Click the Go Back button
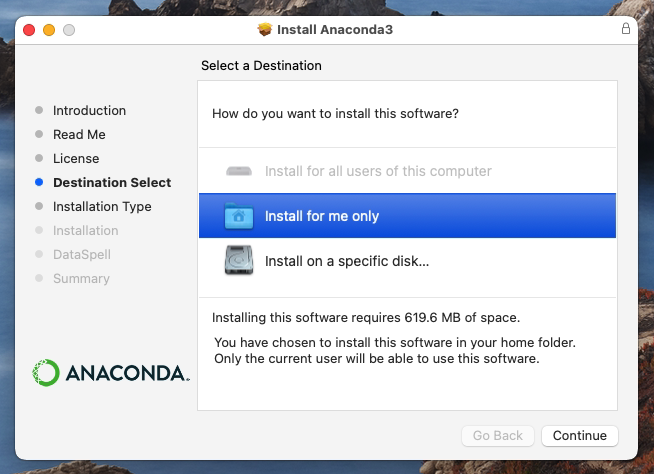Screen dimensions: 654x474 (x=497, y=436)
